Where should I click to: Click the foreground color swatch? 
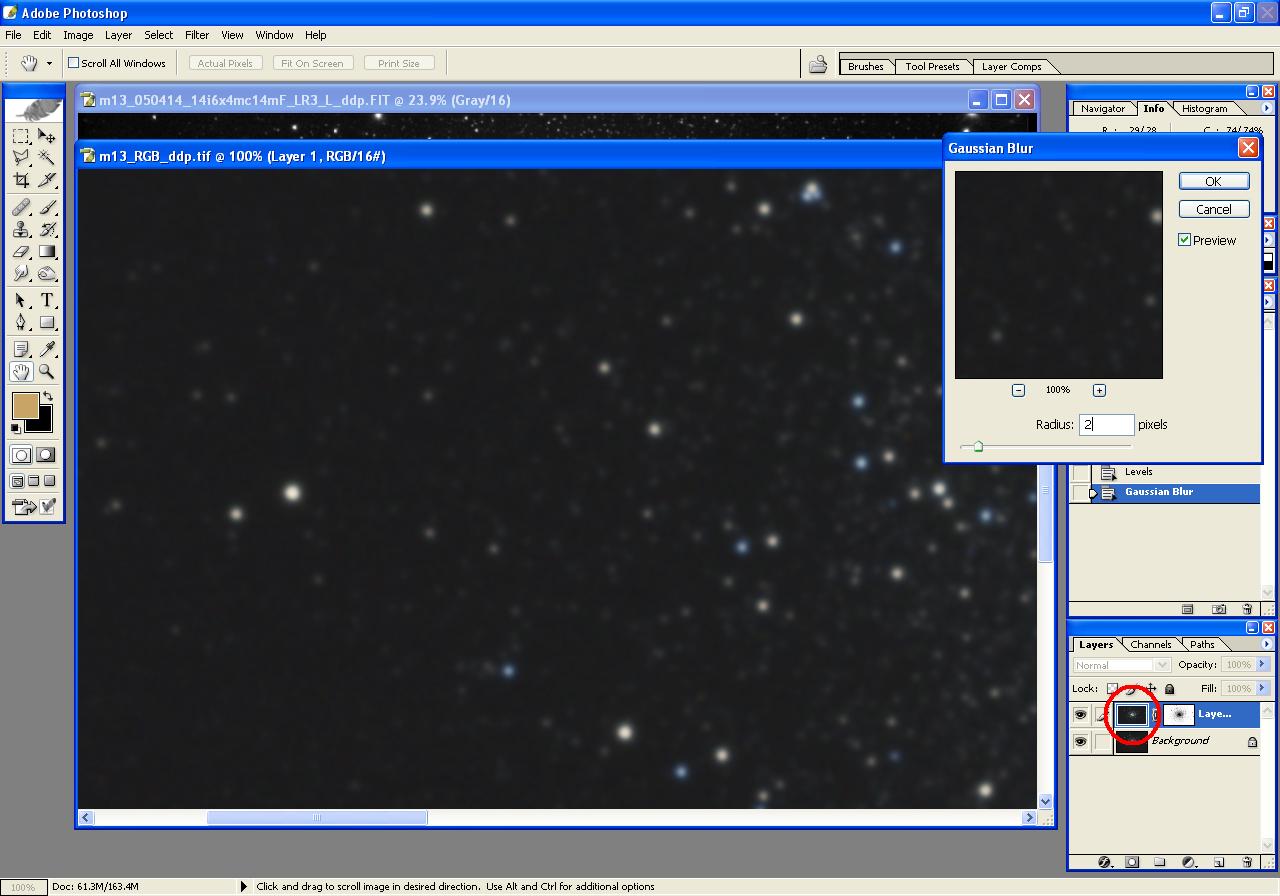tap(25, 405)
